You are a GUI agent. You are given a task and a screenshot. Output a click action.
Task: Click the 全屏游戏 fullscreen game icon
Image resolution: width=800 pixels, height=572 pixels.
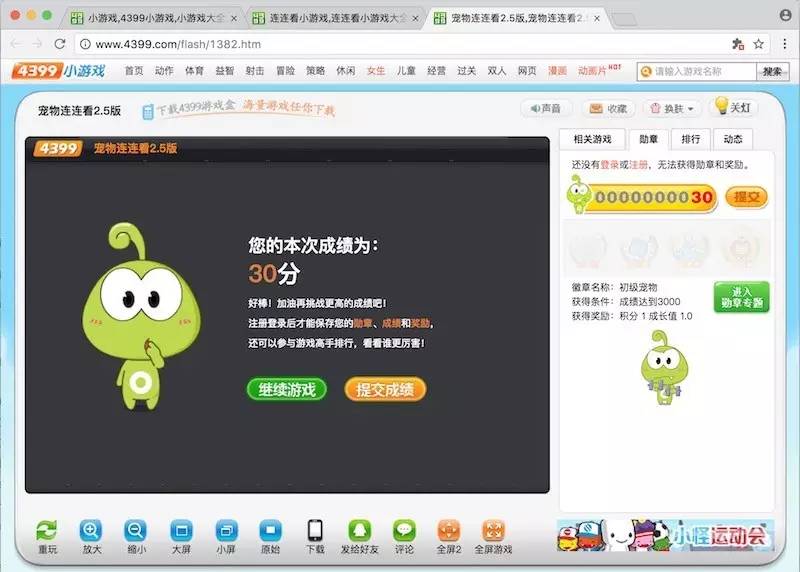493,531
